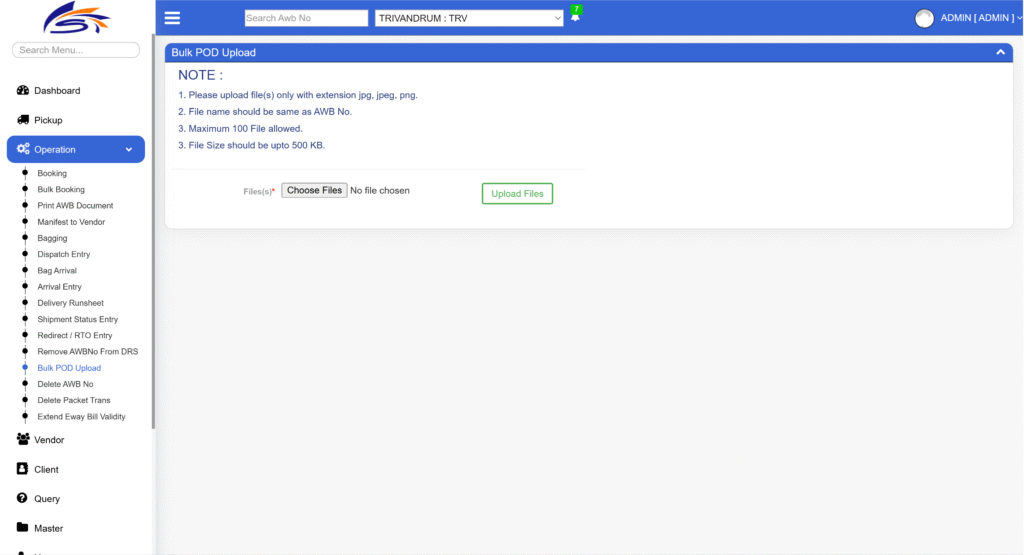Viewport: 1024px width, 555px height.
Task: Open the Query menu
Action: (x=46, y=499)
